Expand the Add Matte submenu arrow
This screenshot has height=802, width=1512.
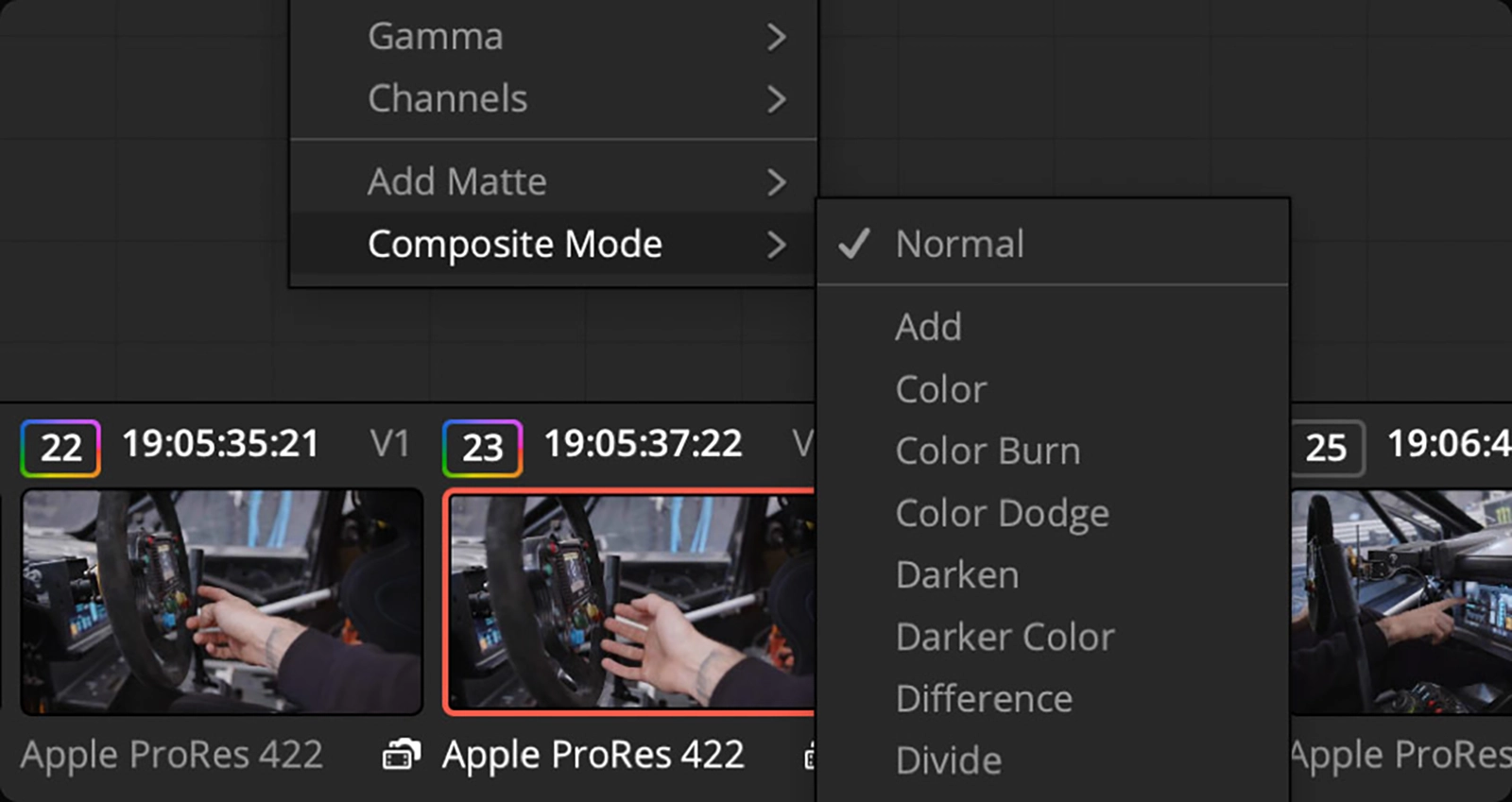[x=776, y=181]
